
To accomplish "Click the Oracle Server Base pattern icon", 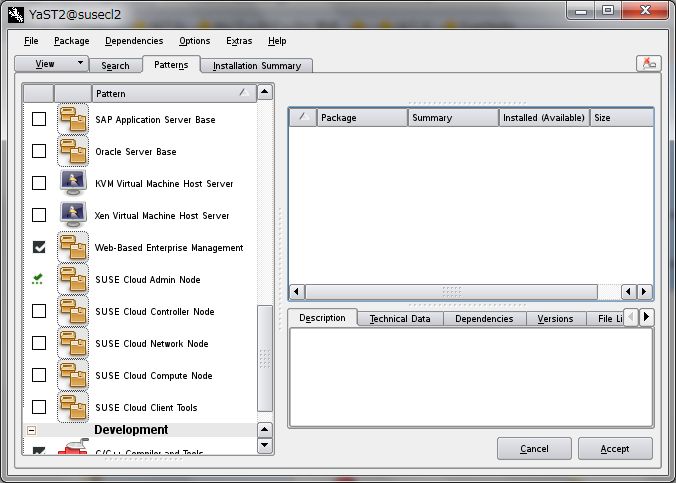I will (73, 151).
